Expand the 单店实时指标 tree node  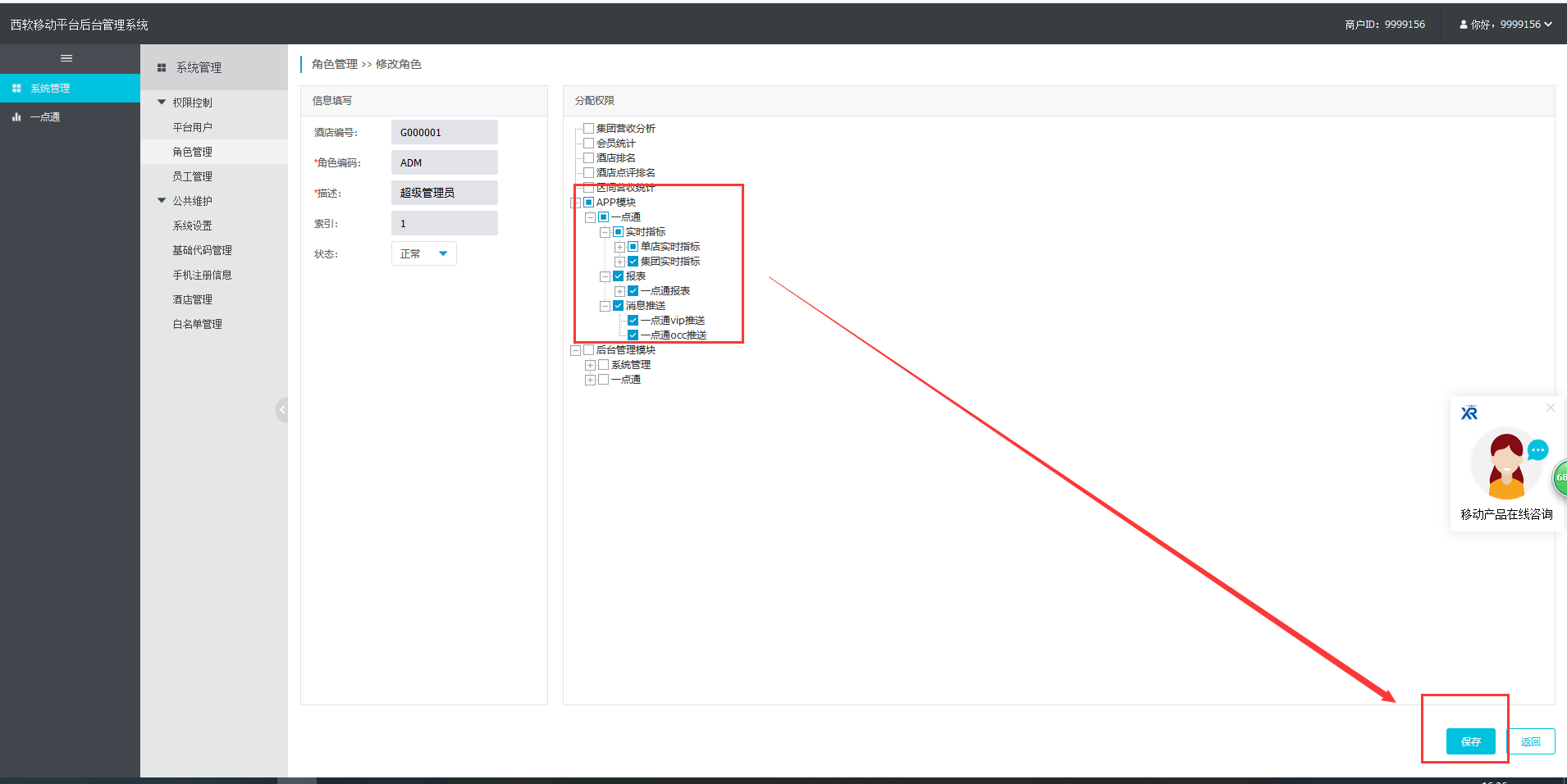click(x=619, y=247)
